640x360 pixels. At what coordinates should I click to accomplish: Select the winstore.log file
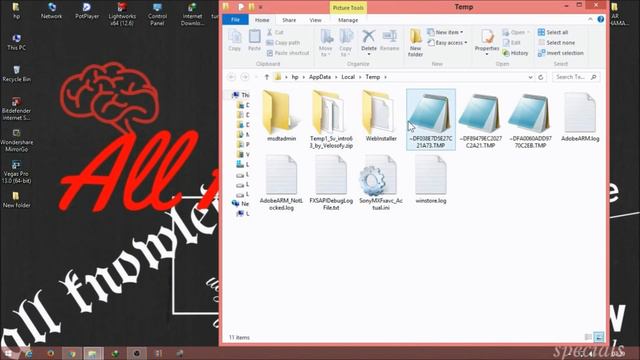pyautogui.click(x=431, y=179)
